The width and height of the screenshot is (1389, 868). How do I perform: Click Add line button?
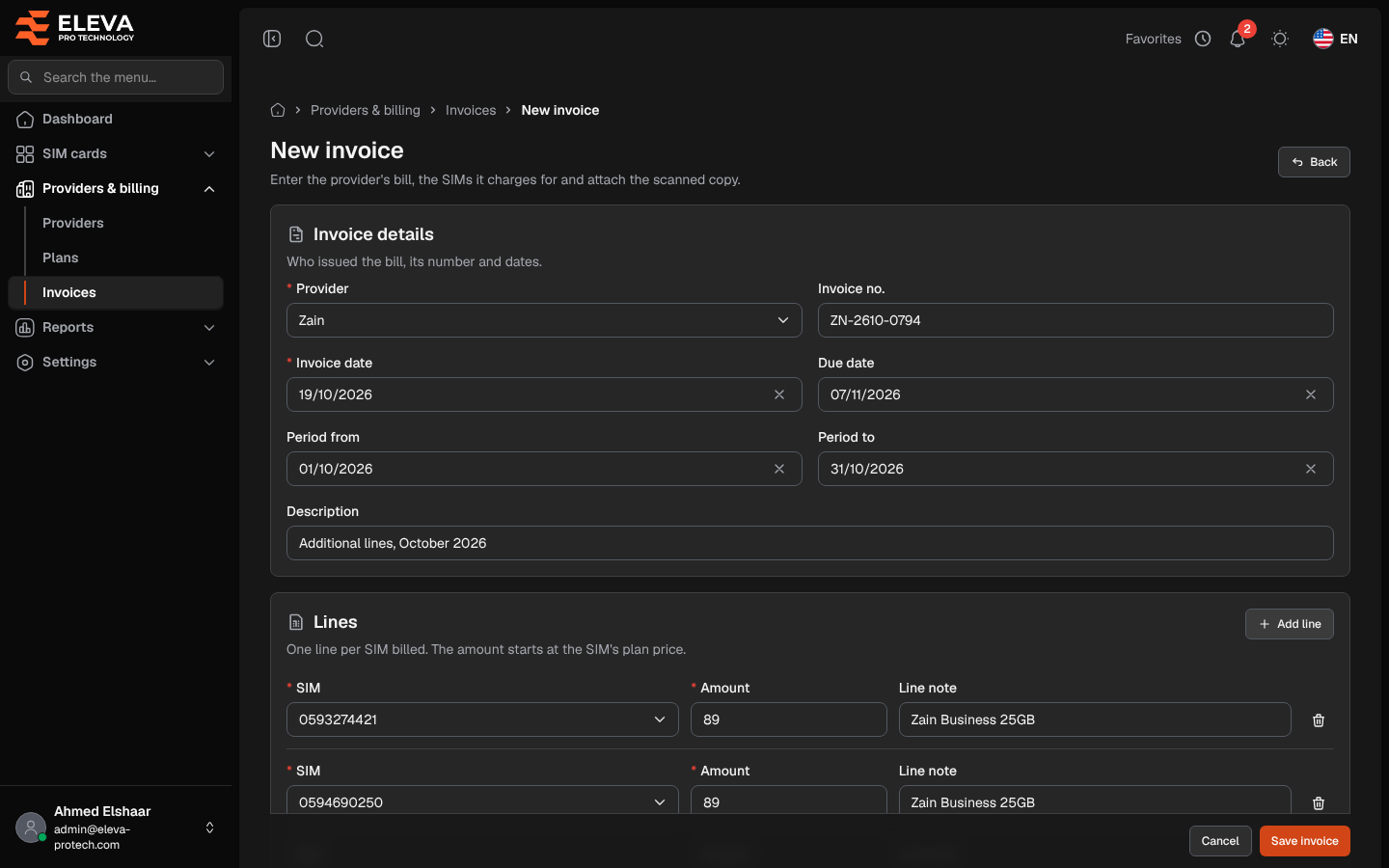point(1290,624)
